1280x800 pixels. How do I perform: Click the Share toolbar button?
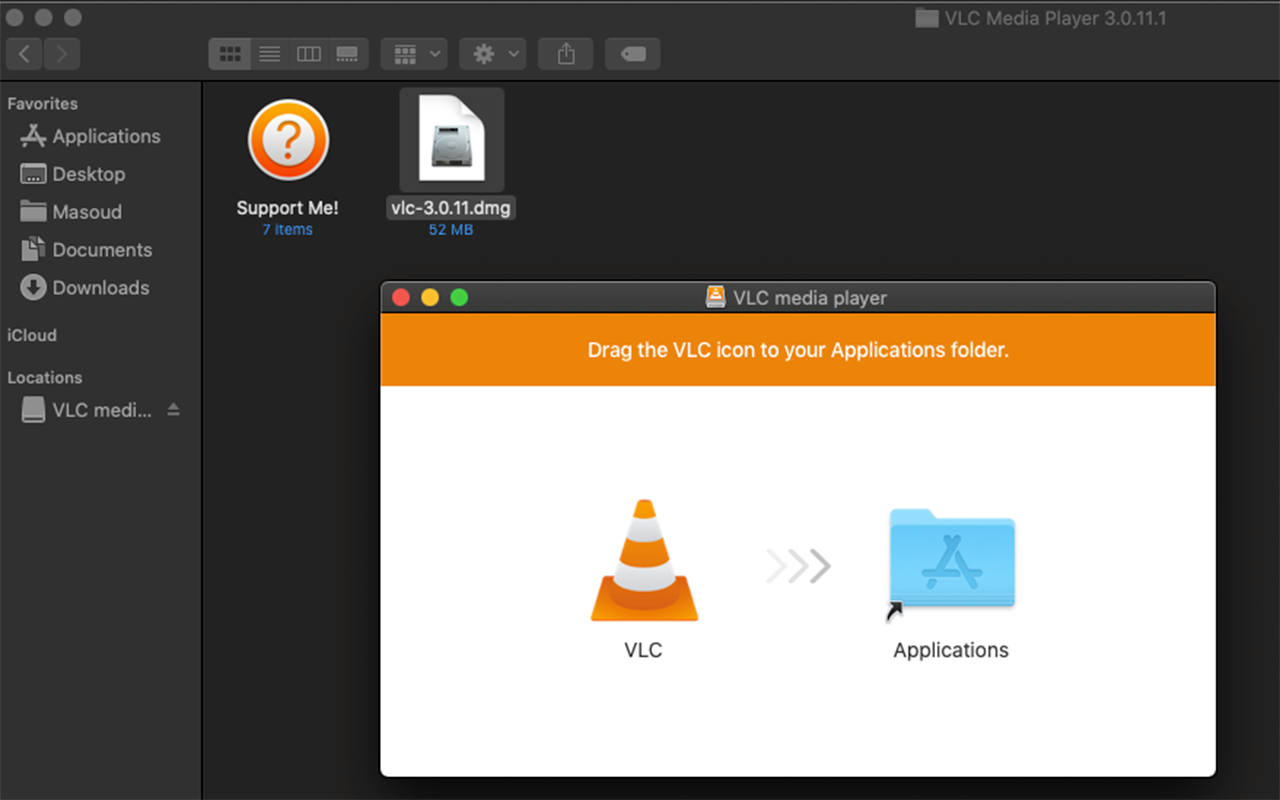[566, 54]
